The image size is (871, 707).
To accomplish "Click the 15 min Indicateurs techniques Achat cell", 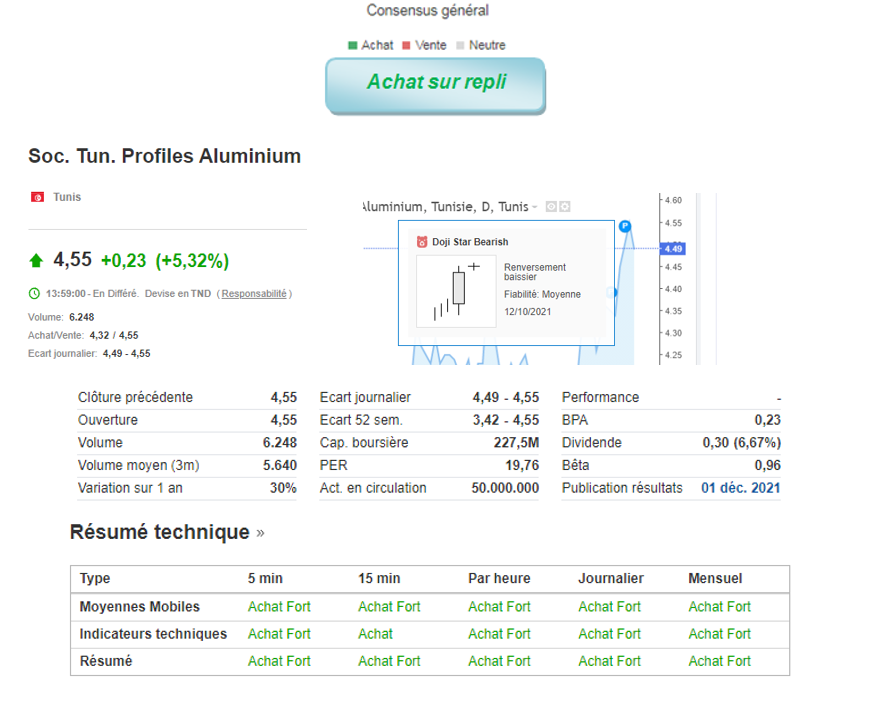I will point(375,634).
